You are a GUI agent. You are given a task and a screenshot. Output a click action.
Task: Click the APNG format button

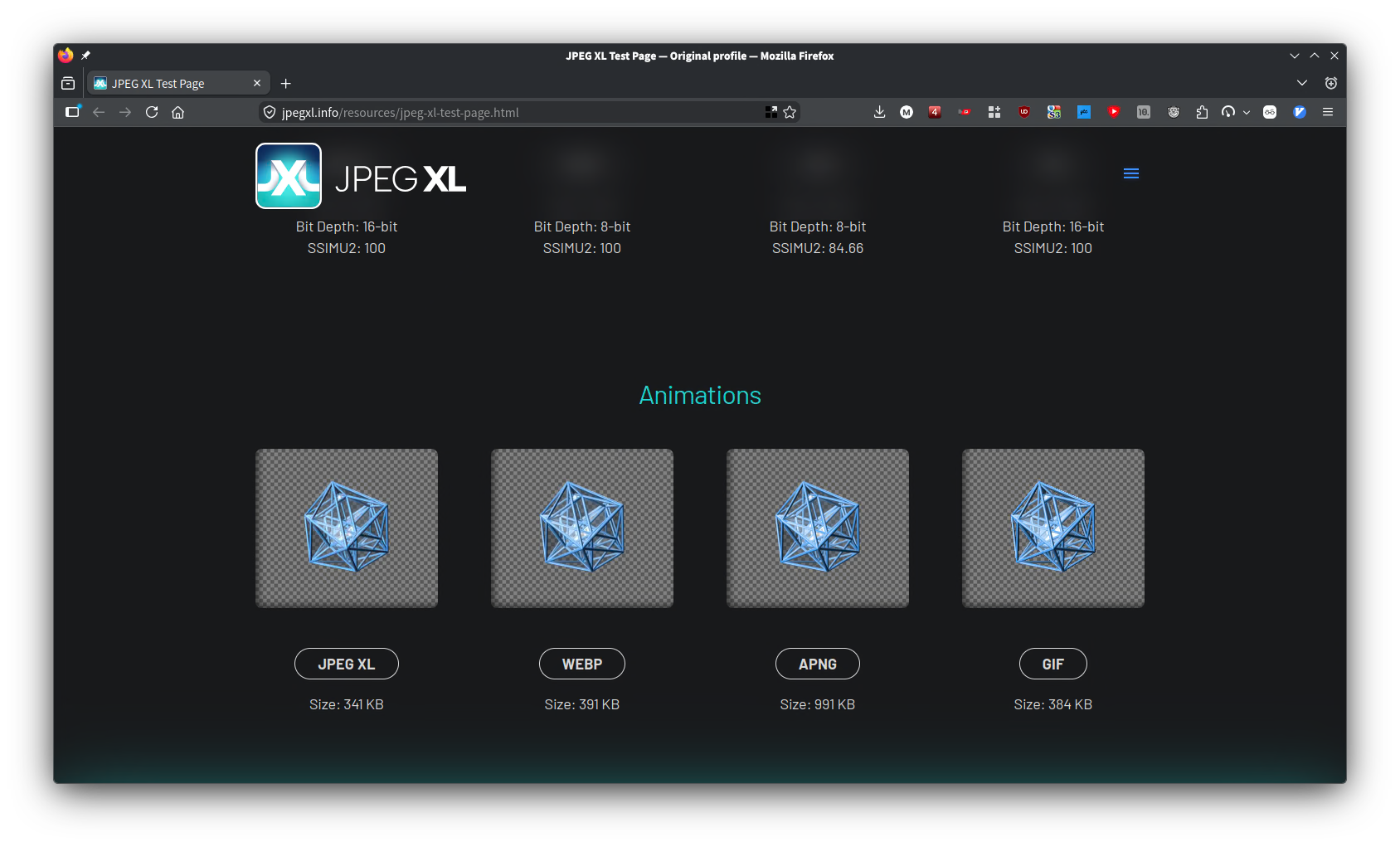click(x=818, y=664)
